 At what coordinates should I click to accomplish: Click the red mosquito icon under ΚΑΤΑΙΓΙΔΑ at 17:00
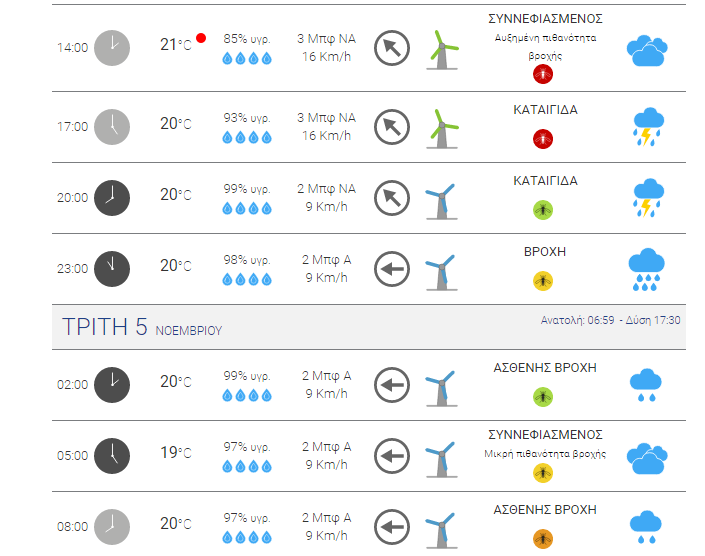[543, 138]
